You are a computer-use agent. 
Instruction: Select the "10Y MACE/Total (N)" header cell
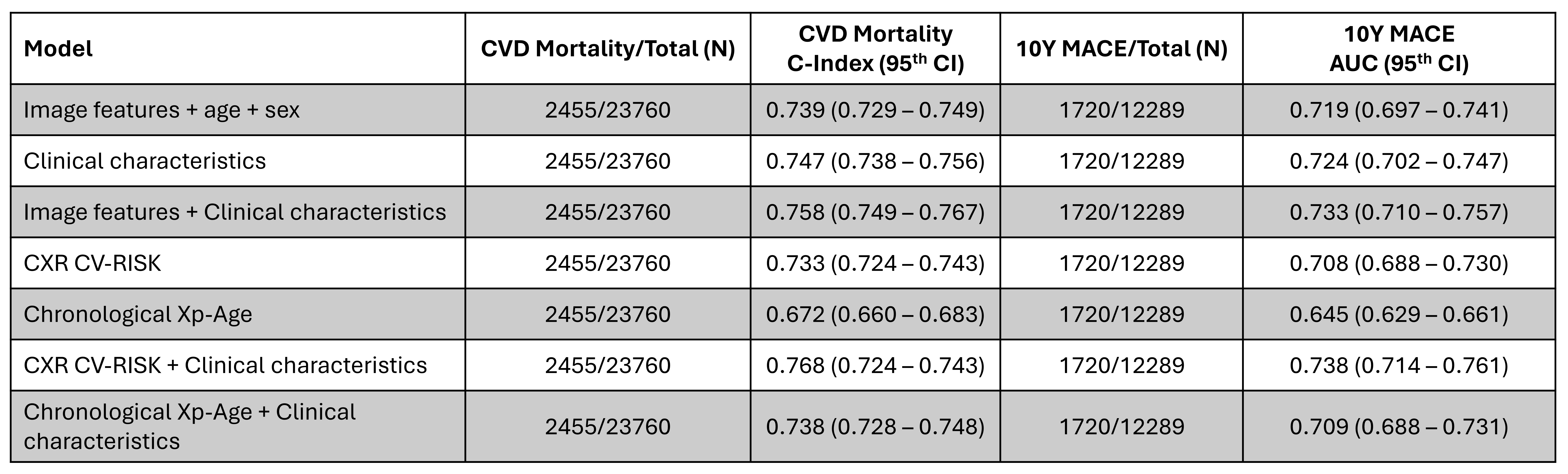[1121, 49]
